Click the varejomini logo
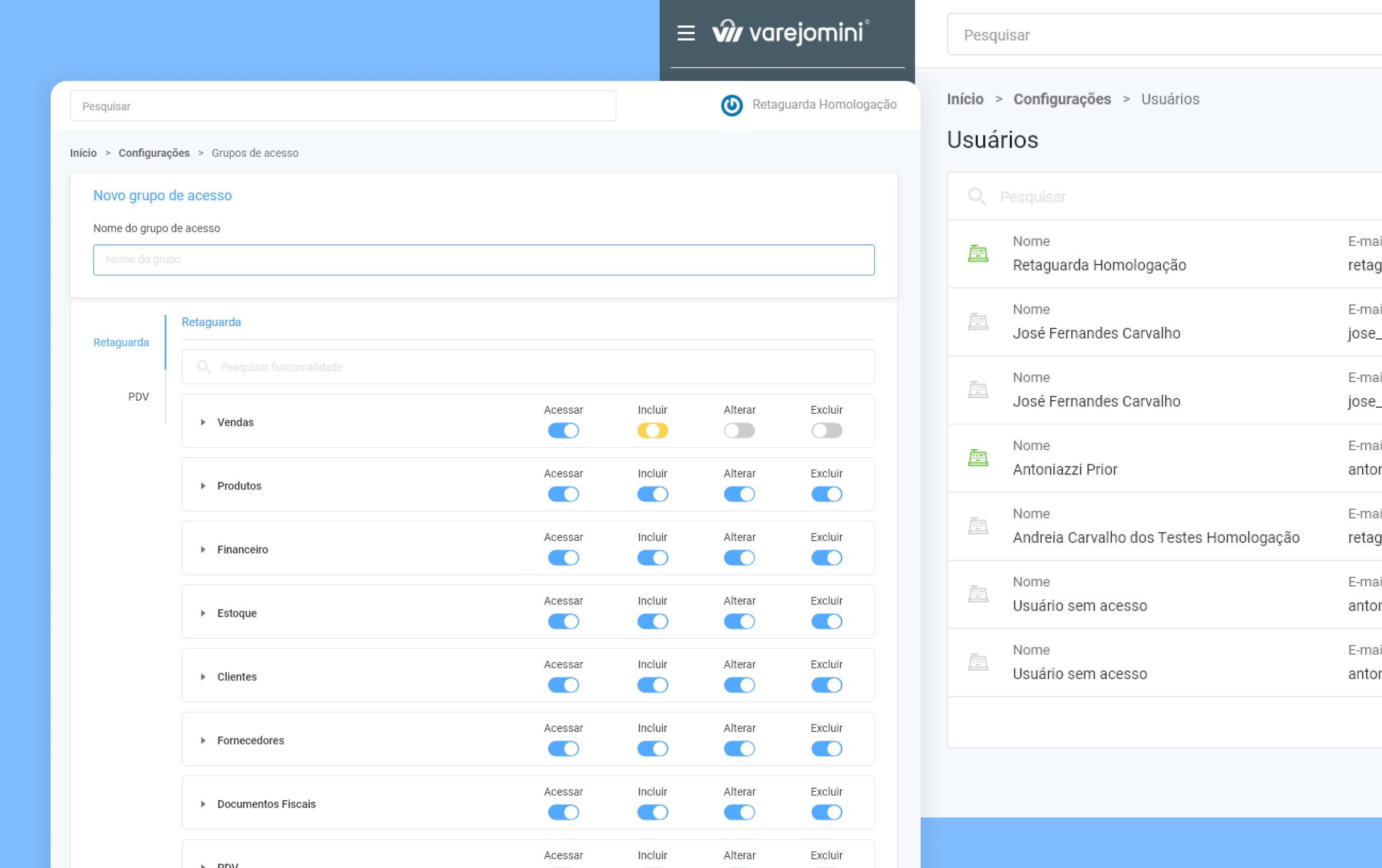Viewport: 1382px width, 868px height. (x=790, y=32)
